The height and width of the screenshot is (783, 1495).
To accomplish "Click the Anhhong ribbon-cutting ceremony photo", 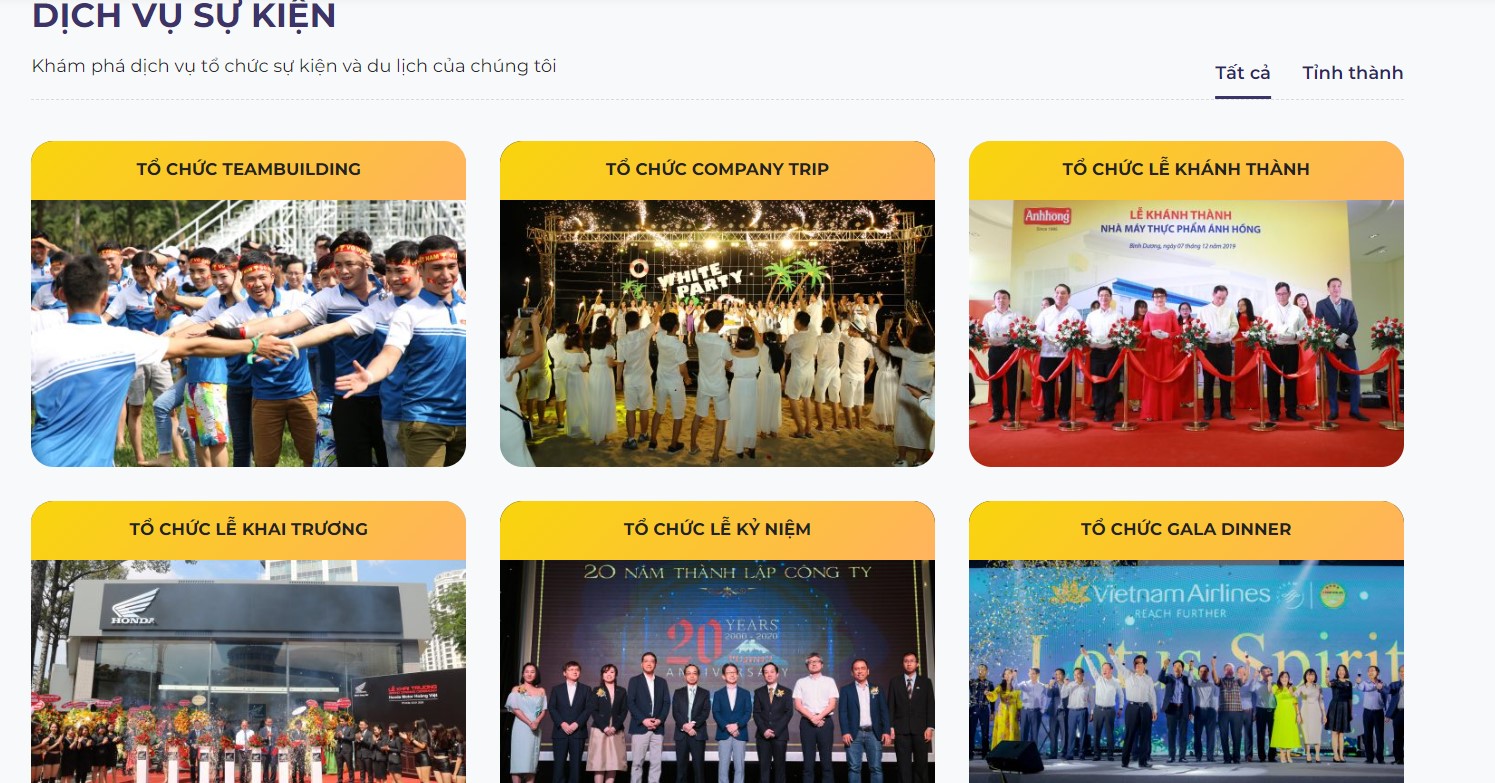I will click(1186, 333).
